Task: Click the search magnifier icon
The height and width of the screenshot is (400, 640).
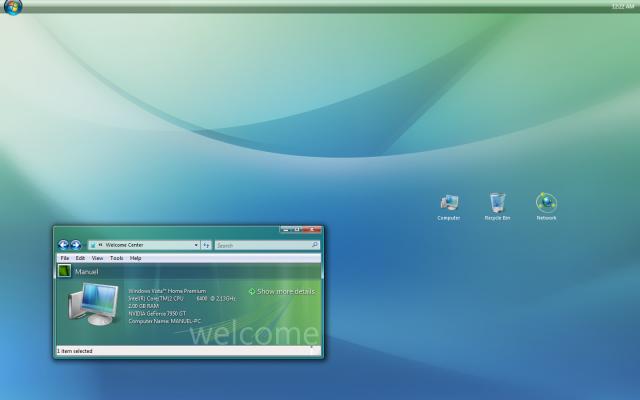Action: pyautogui.click(x=315, y=245)
